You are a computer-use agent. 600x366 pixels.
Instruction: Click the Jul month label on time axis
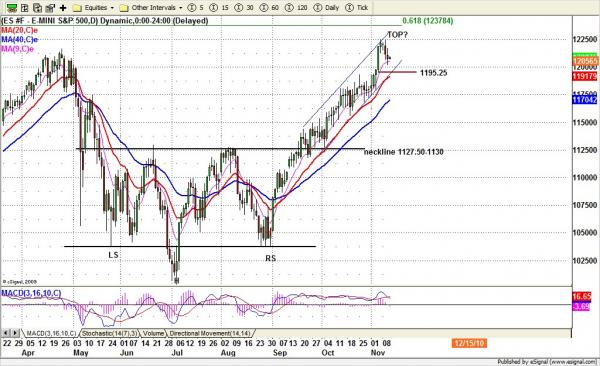(176, 353)
